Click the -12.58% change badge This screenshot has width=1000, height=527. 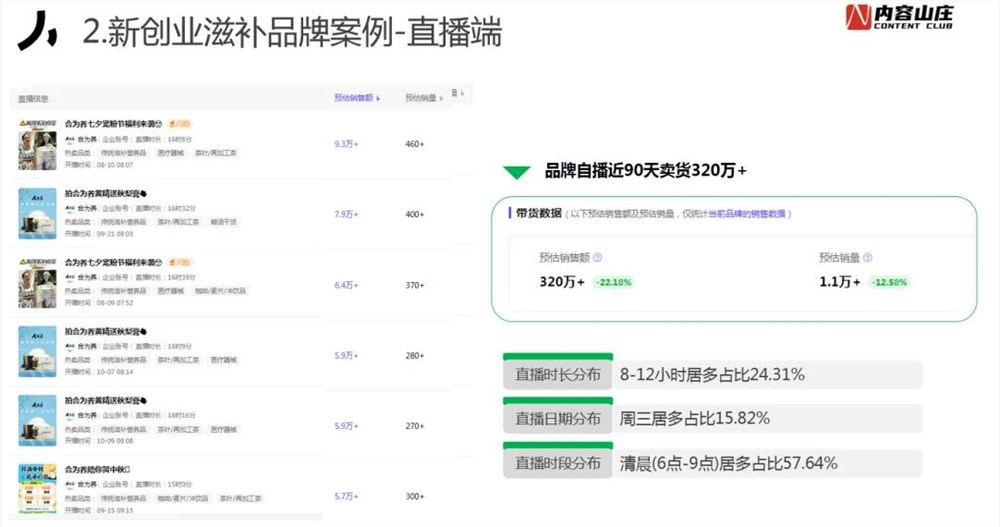click(890, 282)
